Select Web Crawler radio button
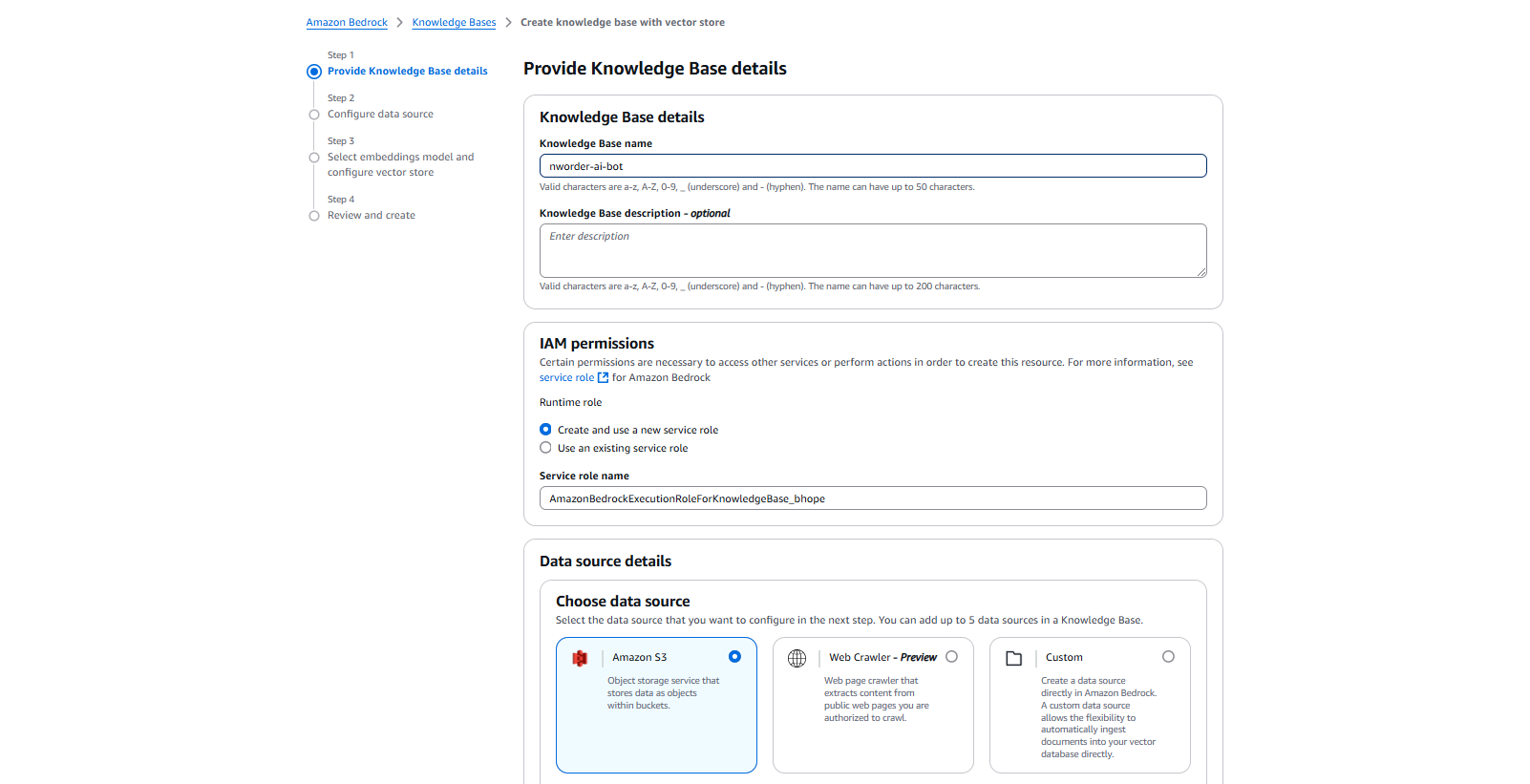Screen dimensions: 1530x784 coord(951,657)
